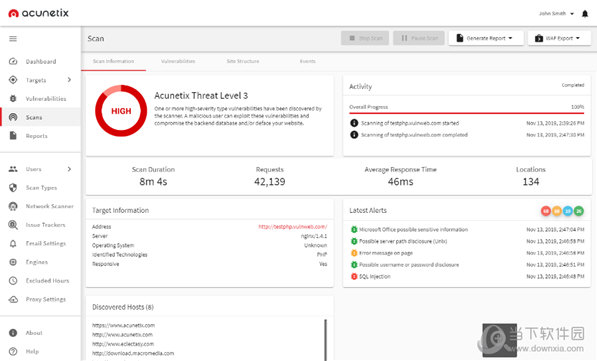Open the John Smith user menu
The width and height of the screenshot is (597, 361).
point(556,14)
